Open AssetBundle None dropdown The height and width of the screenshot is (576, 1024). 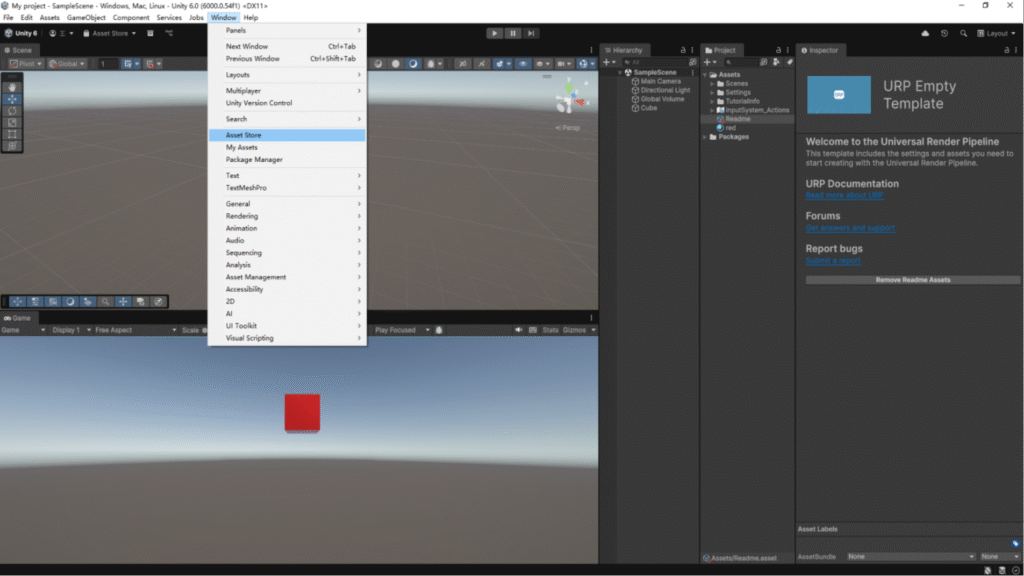click(911, 556)
